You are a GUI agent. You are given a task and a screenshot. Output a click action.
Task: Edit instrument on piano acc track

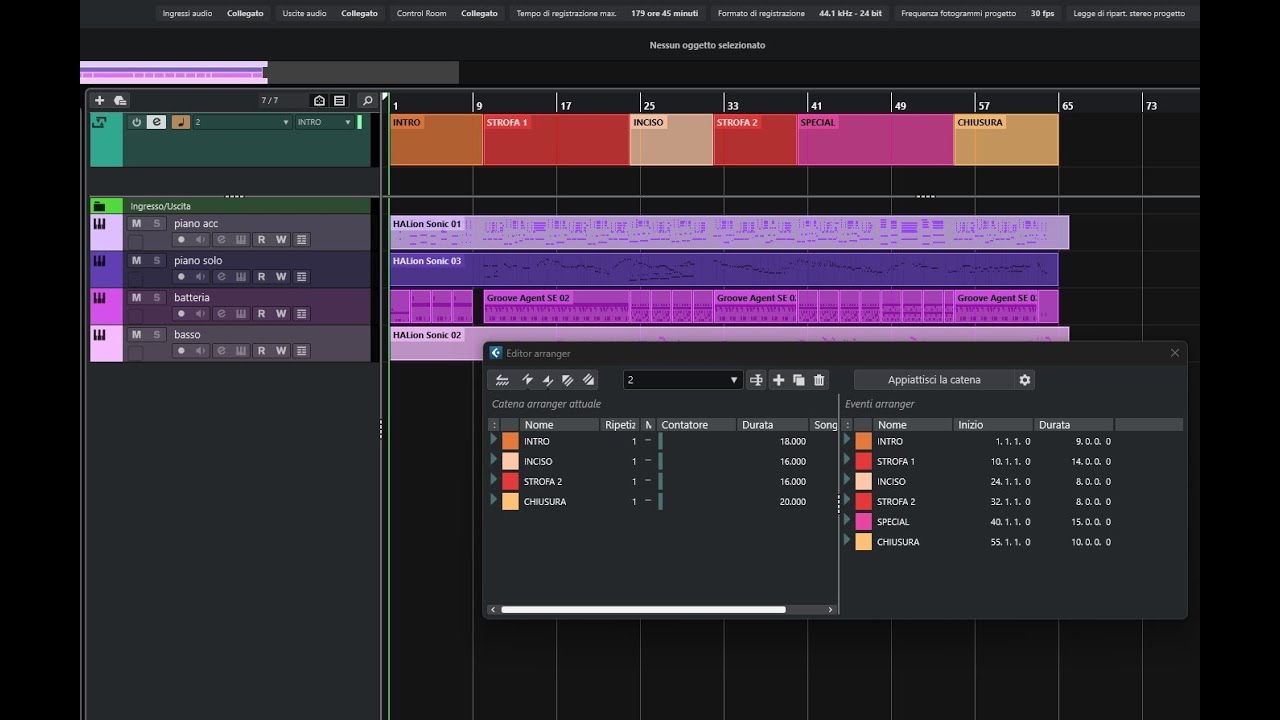[239, 240]
